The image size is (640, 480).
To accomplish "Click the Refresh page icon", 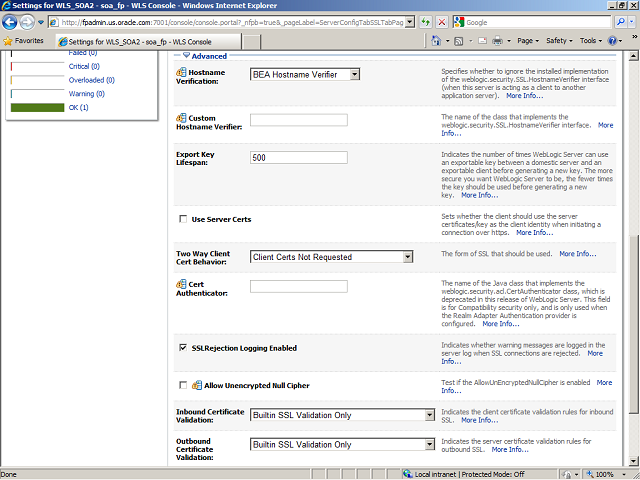I will point(425,21).
